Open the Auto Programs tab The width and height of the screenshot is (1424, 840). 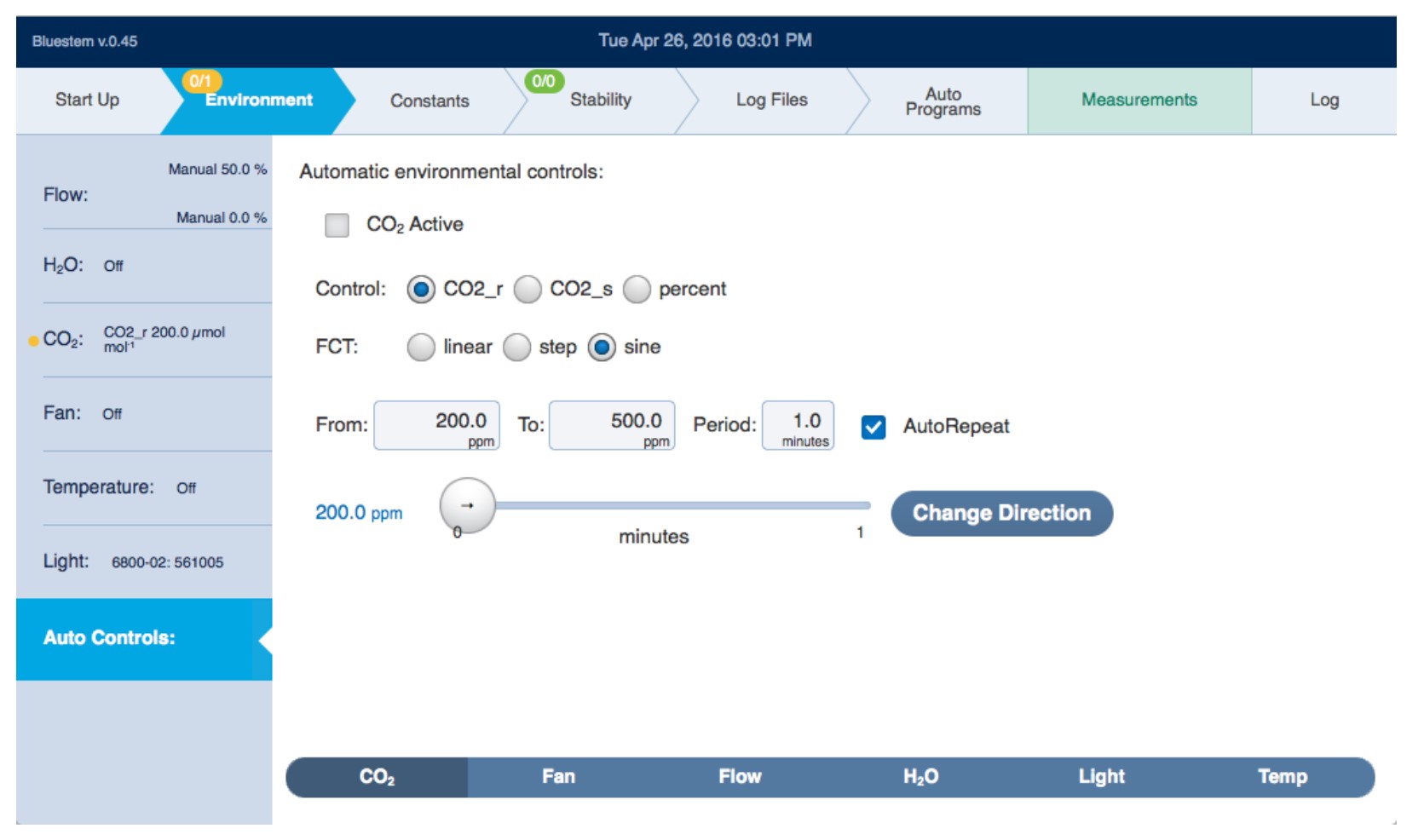pos(943,101)
